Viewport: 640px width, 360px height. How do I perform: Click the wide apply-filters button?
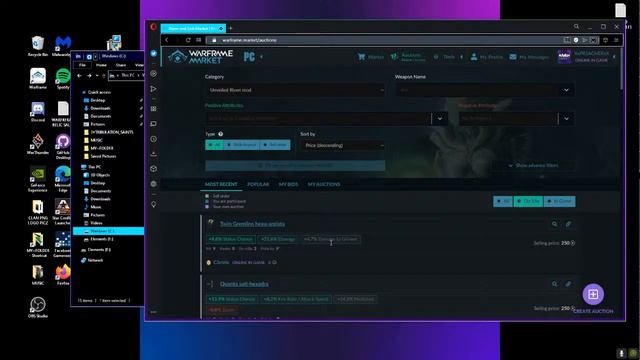click(x=295, y=165)
